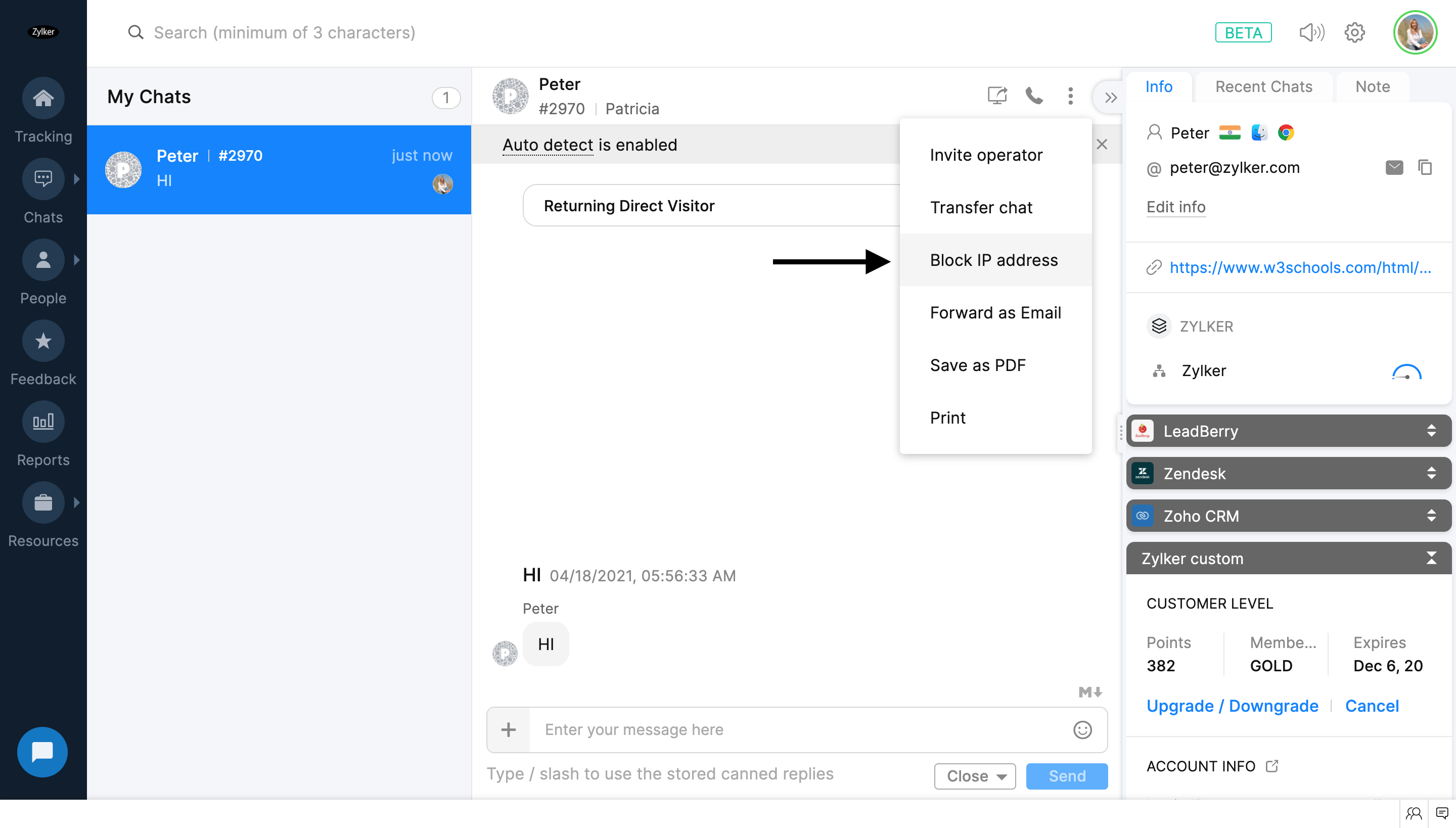Click the Zylker lead score gauge
This screenshot has height=828, width=1456.
tap(1406, 372)
